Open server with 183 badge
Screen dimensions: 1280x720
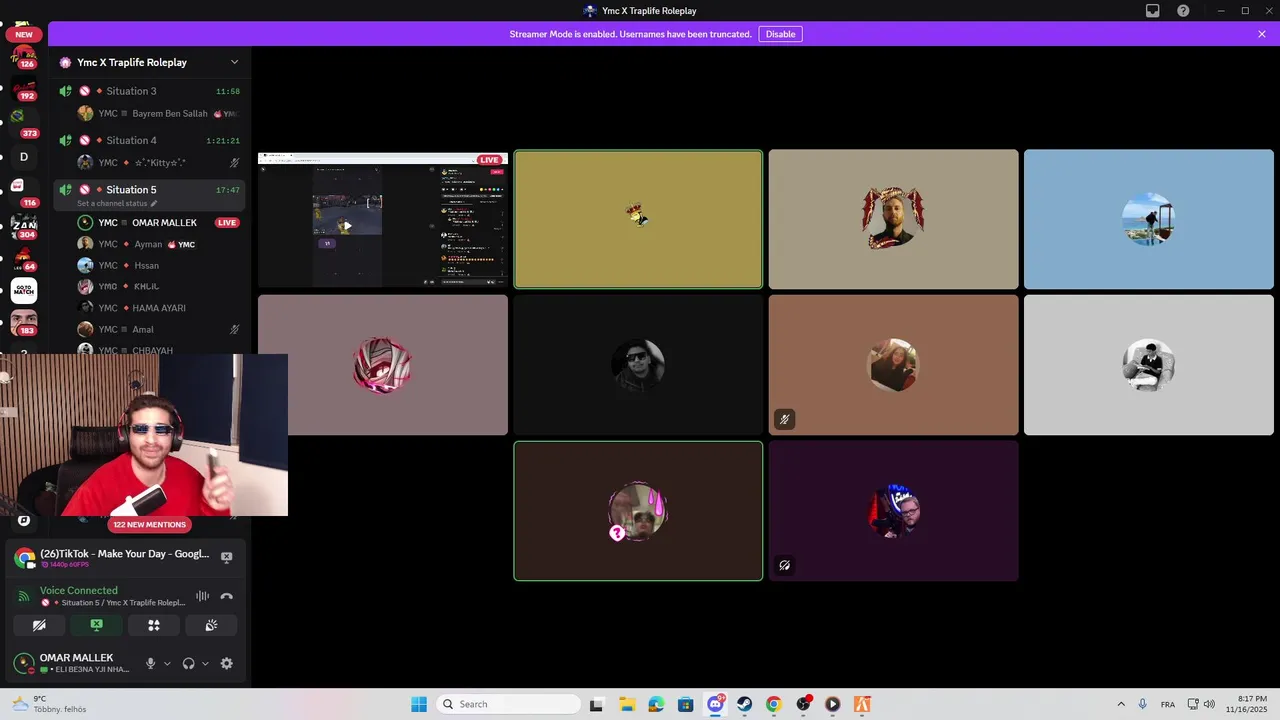tap(24, 323)
